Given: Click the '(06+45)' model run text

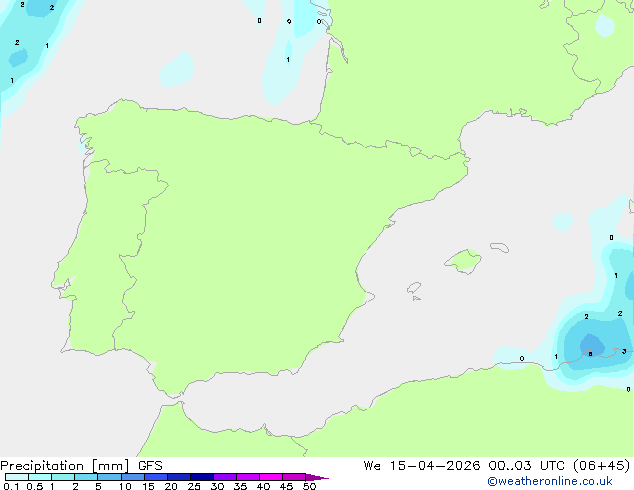Looking at the screenshot, I should (602, 466).
